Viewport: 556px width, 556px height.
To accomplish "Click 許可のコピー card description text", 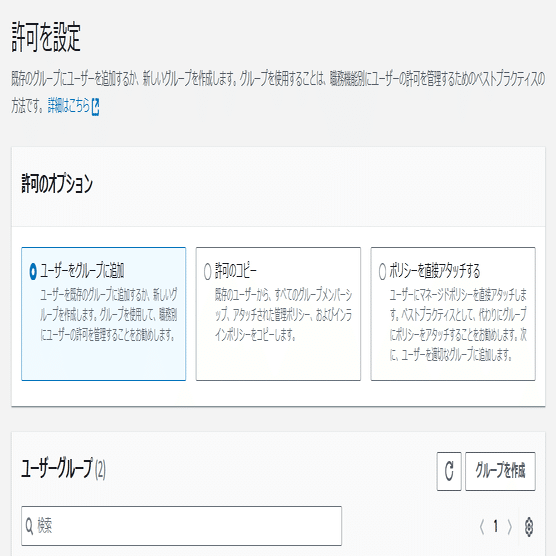I will coord(283,315).
